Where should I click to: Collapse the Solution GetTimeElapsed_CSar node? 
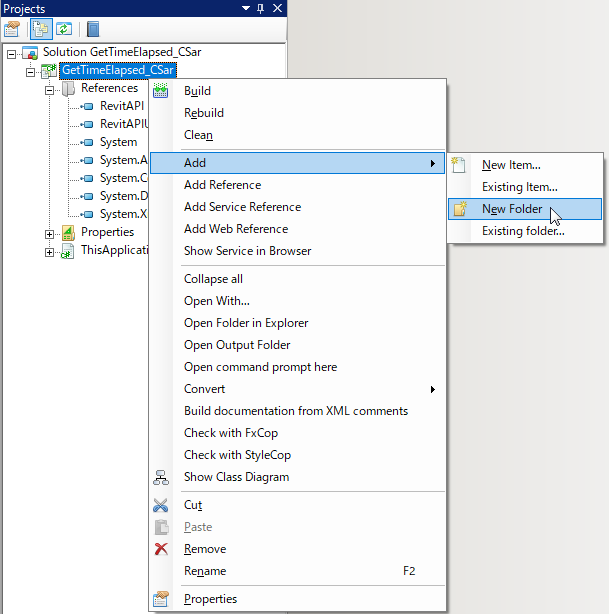tap(12, 54)
